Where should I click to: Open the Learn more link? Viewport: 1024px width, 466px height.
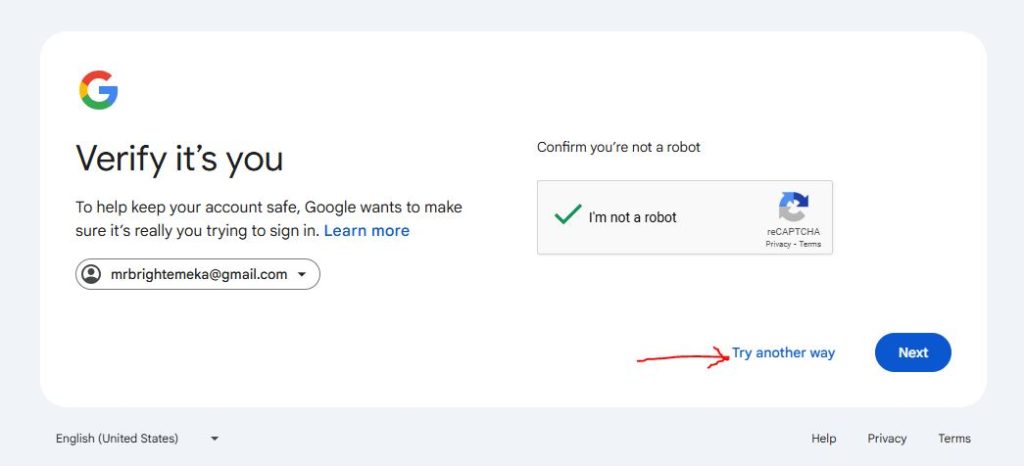(x=366, y=230)
